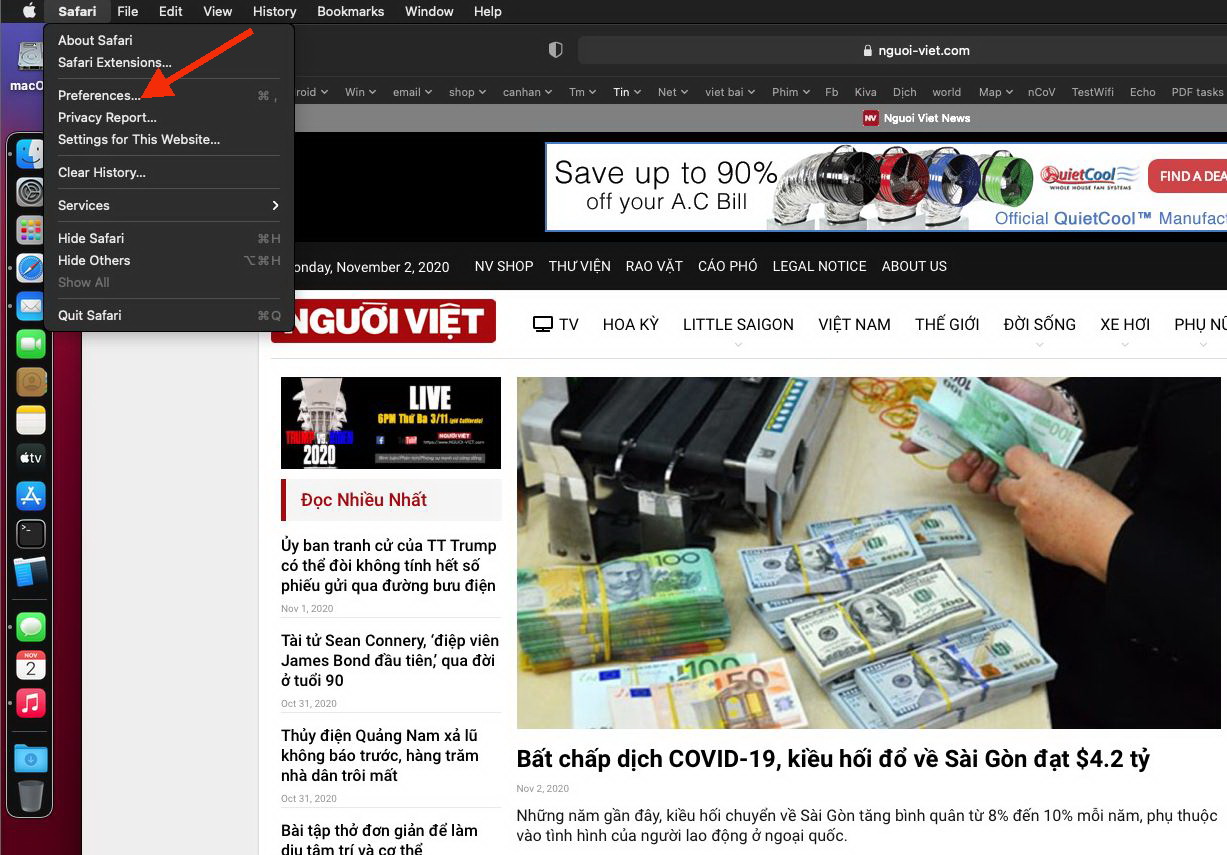This screenshot has height=855, width=1227.
Task: Open the App Store Dock icon
Action: point(31,495)
